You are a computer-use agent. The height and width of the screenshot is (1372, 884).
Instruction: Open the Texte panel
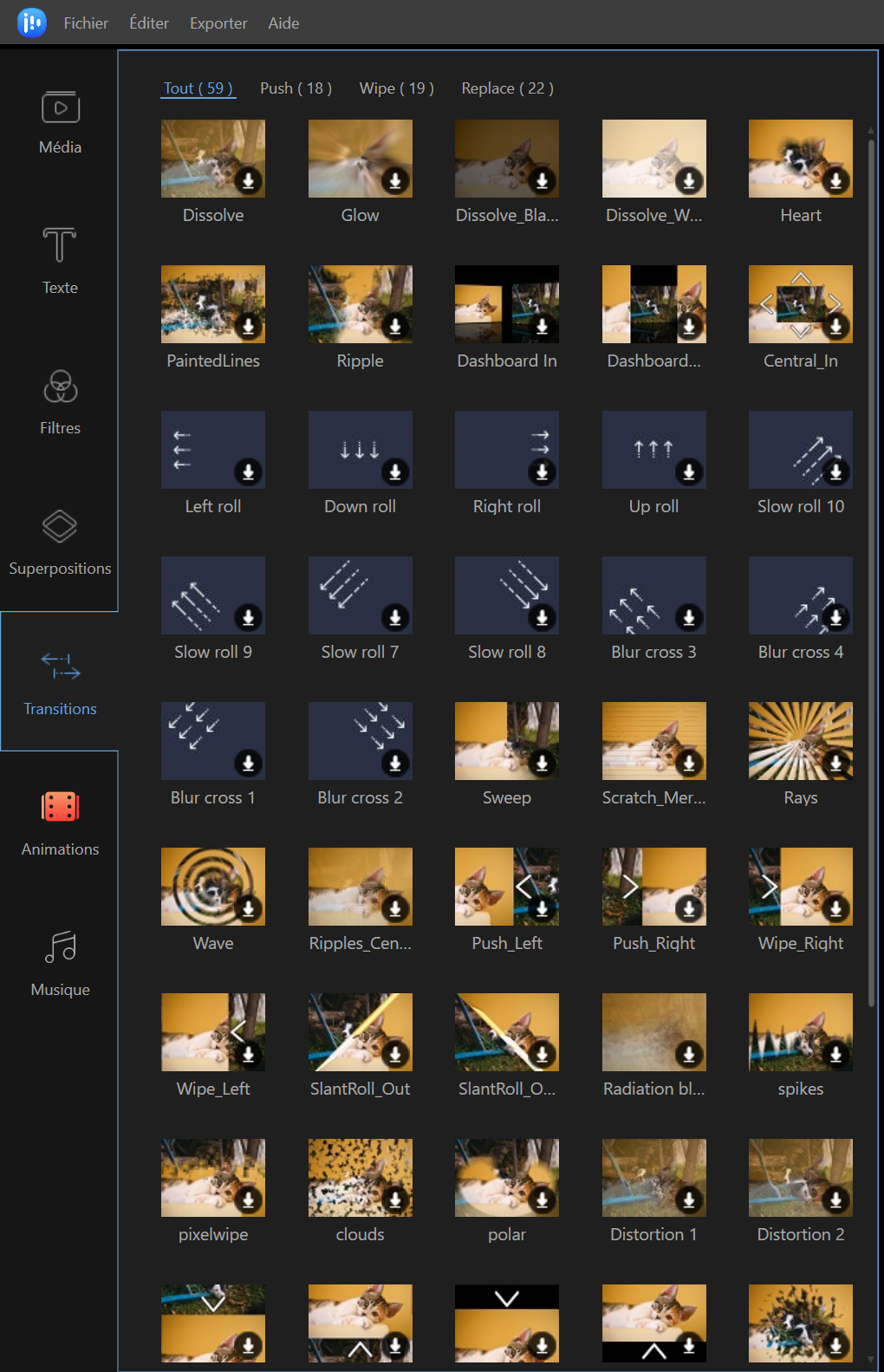click(x=60, y=263)
